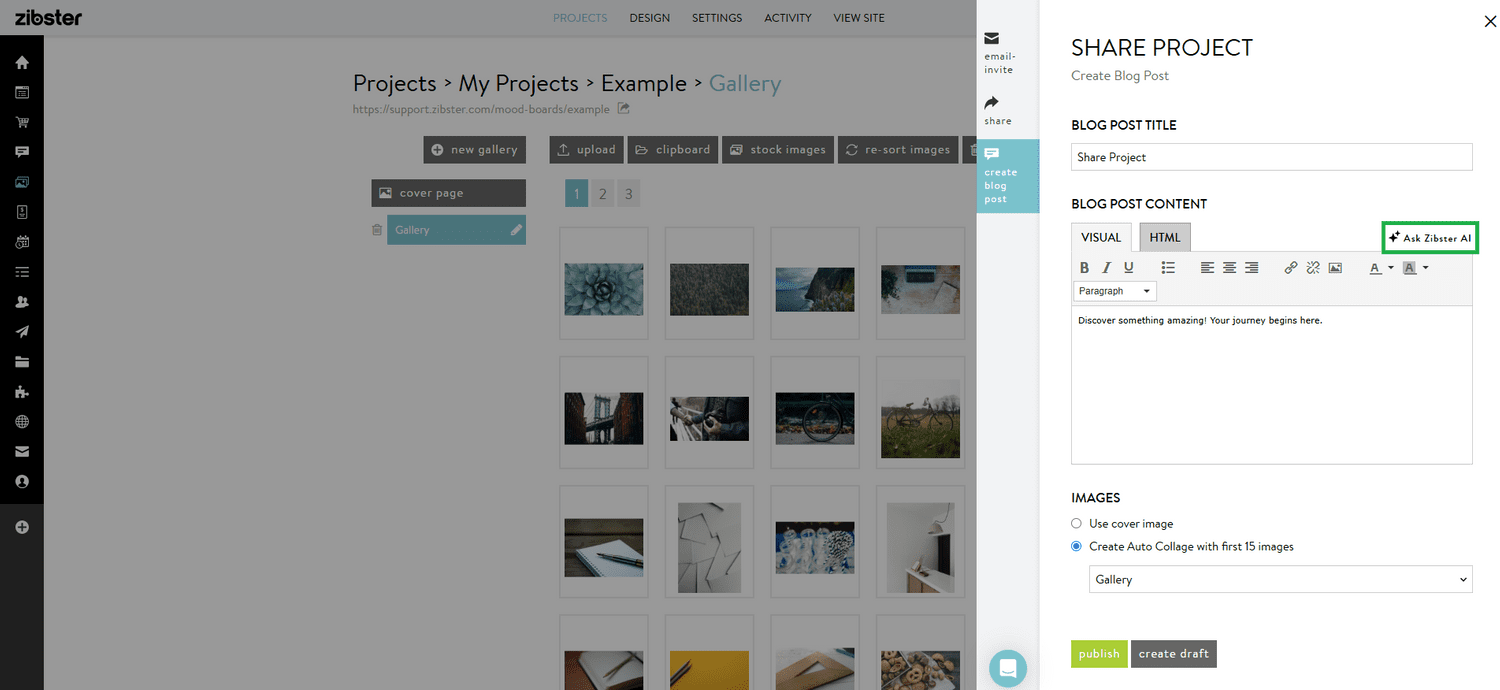Screen dimensions: 1500x690
Task: Toggle underline formatting in the editor
Action: click(1129, 268)
